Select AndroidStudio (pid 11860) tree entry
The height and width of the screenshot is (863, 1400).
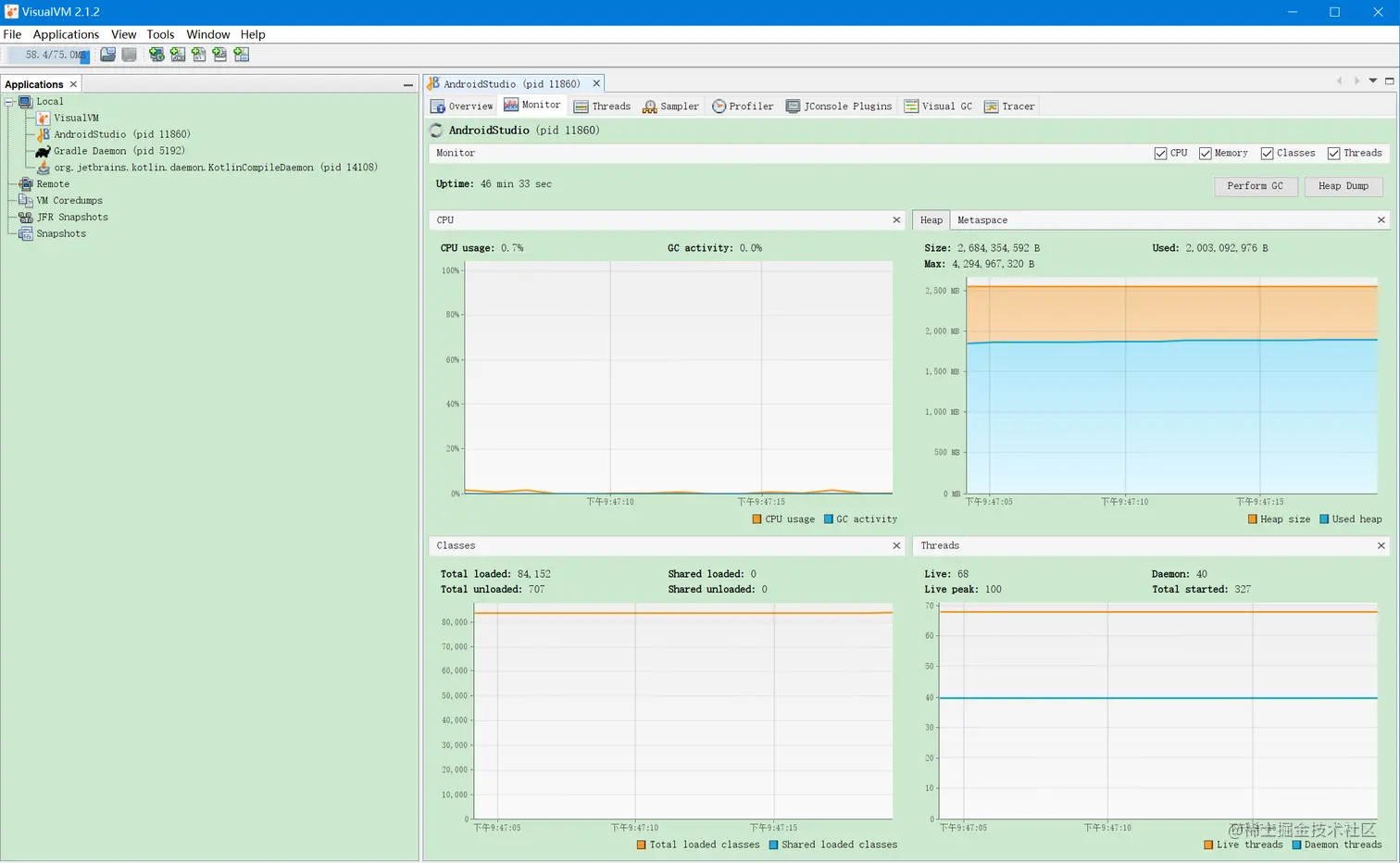(x=113, y=134)
